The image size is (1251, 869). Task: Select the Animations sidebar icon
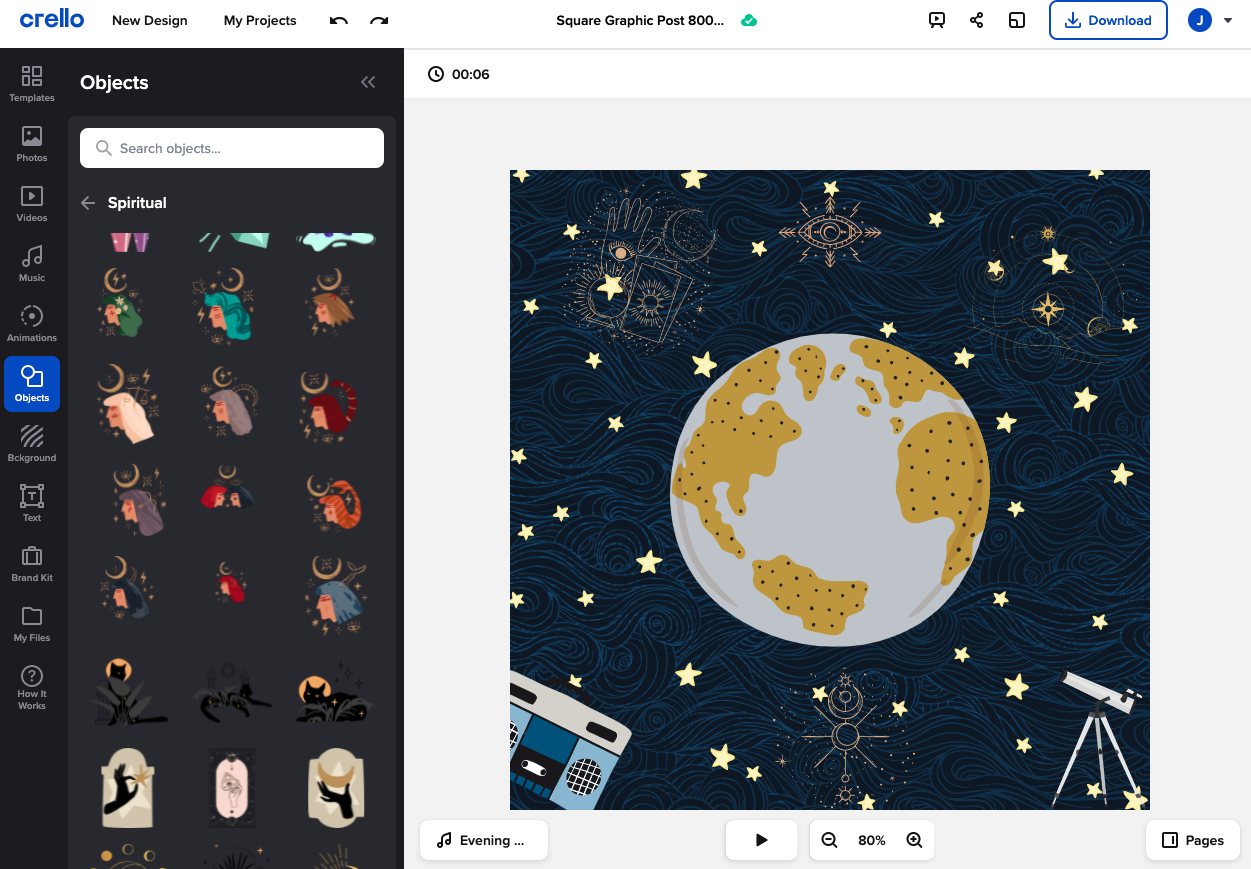click(31, 322)
